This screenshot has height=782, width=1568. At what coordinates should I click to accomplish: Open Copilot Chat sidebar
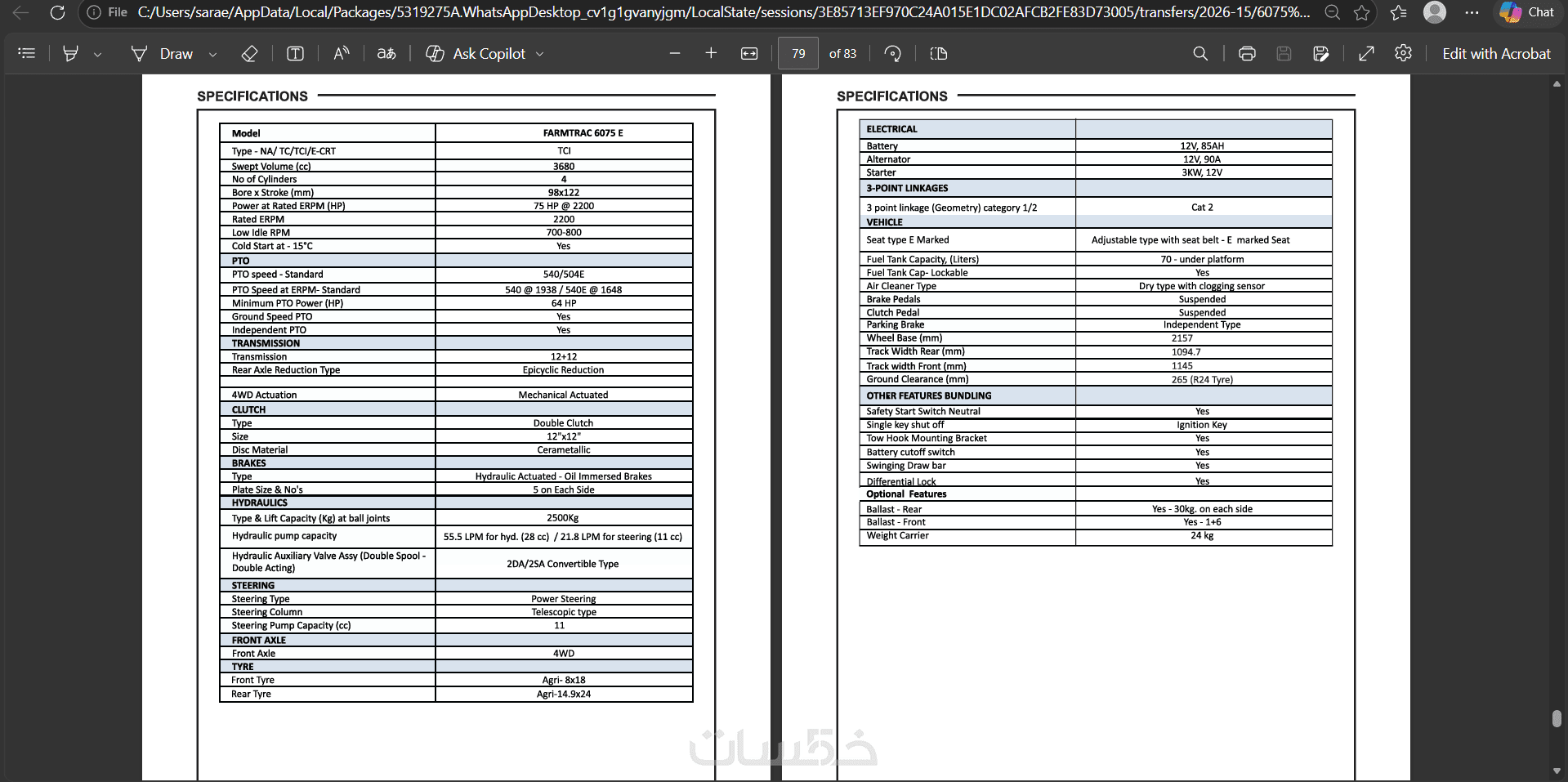coord(1527,12)
